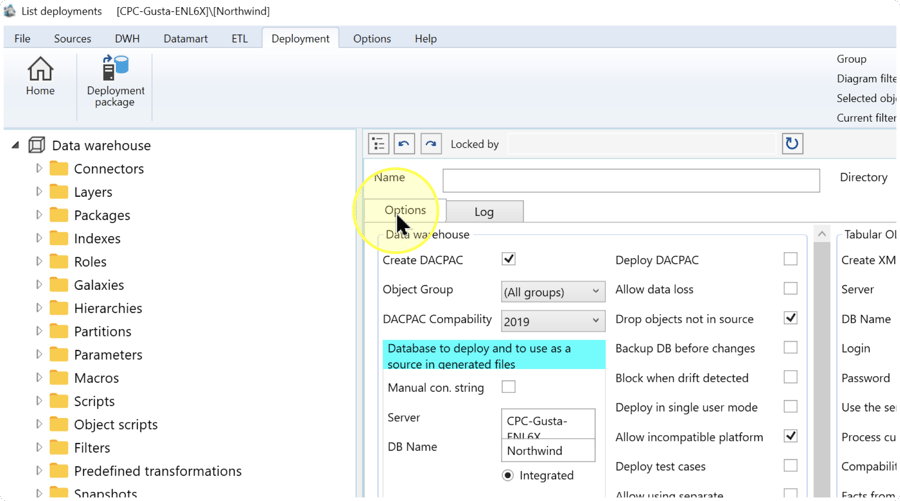The width and height of the screenshot is (900, 501).
Task: Expand the Layers tree node
Action: coord(38,191)
